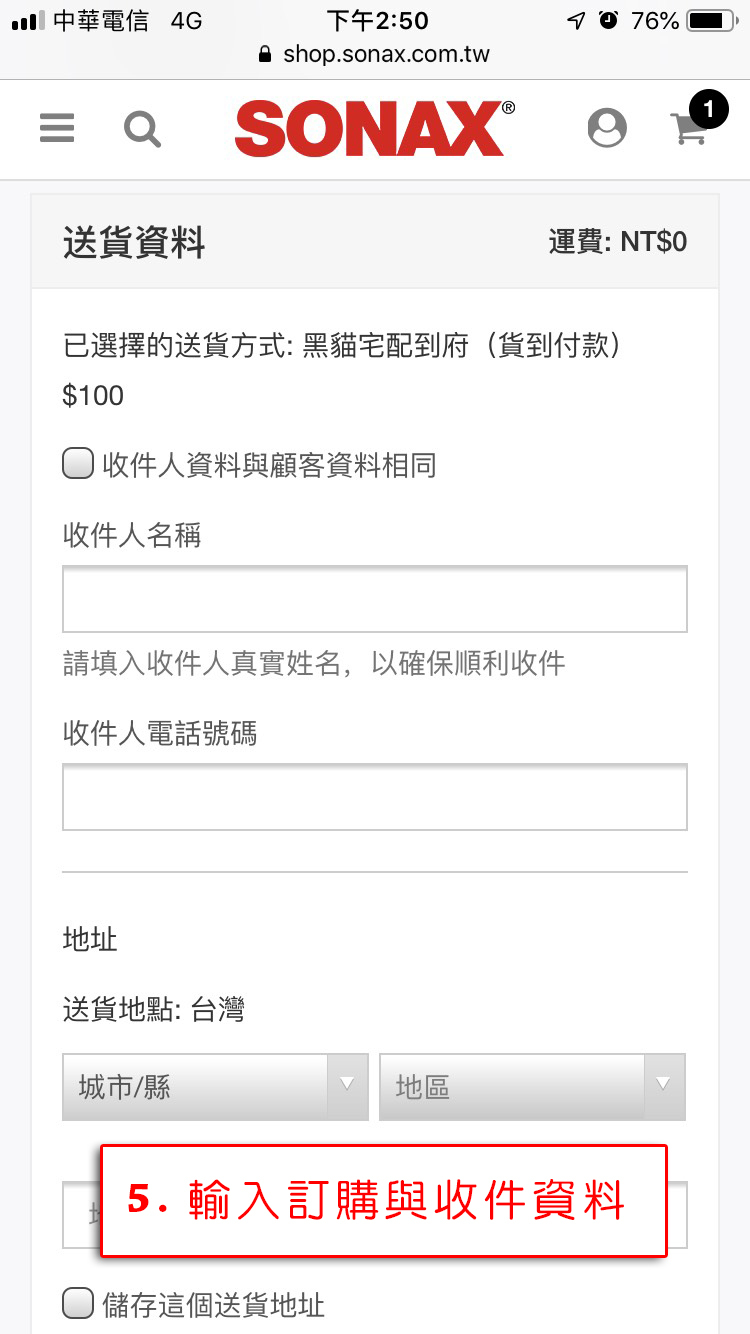
Task: Focus the 收件人名稱 input field
Action: pyautogui.click(x=374, y=599)
